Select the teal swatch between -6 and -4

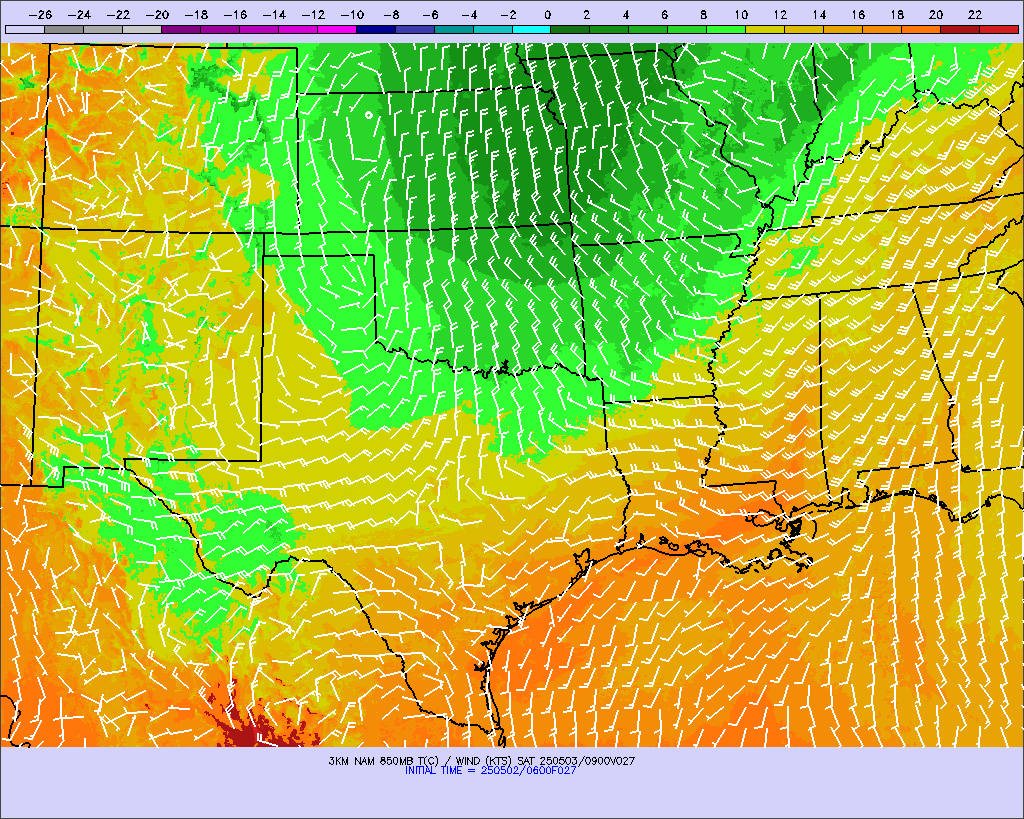pyautogui.click(x=454, y=29)
